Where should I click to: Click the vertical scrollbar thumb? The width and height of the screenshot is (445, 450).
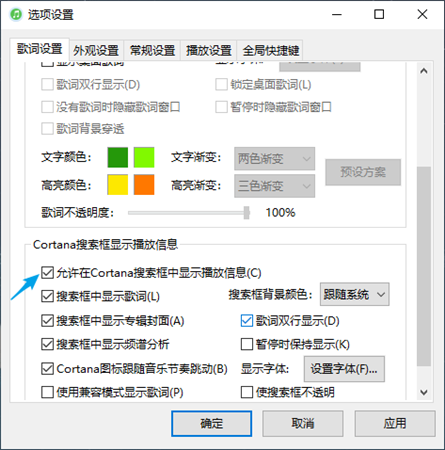(x=424, y=266)
